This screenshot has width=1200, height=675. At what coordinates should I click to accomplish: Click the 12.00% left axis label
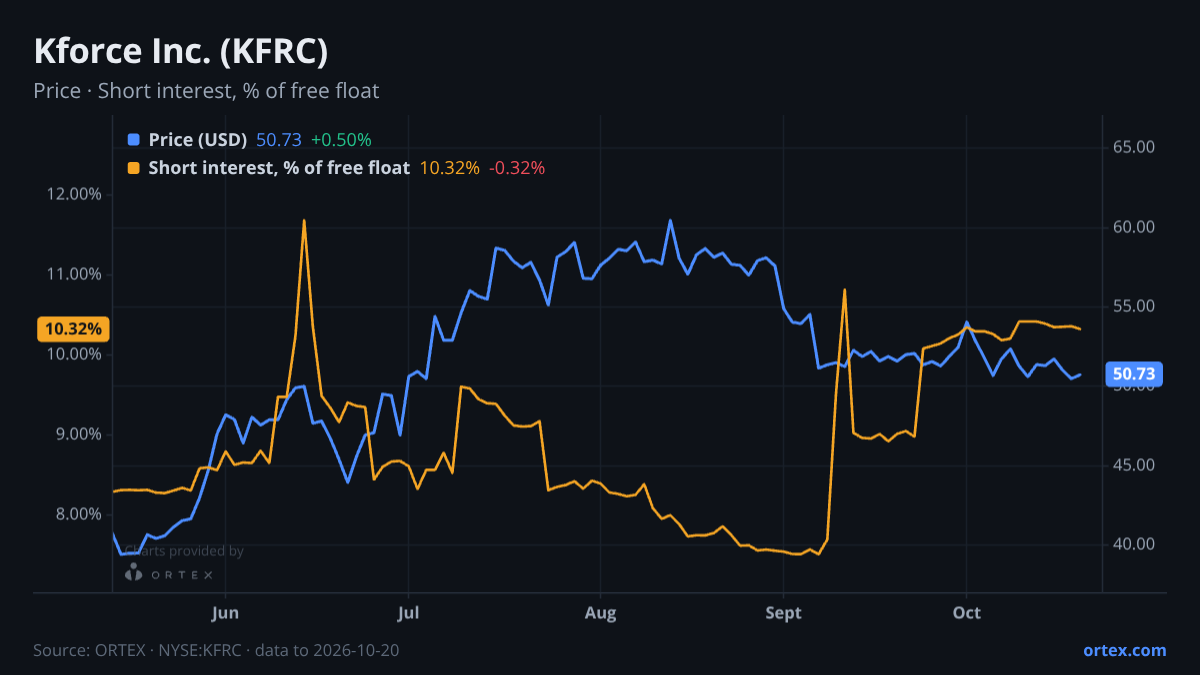tap(73, 194)
